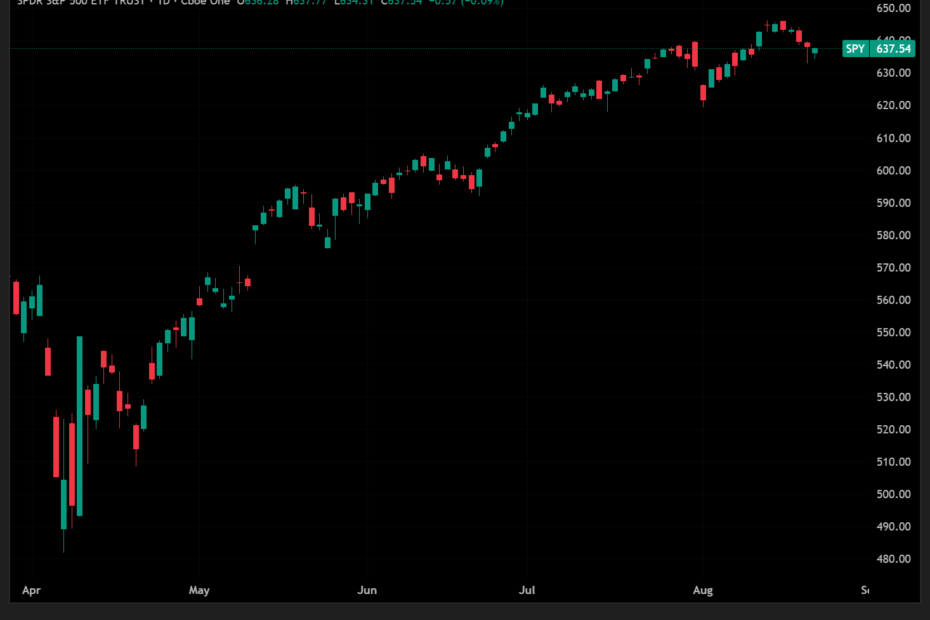This screenshot has height=620, width=930.
Task: Select the Jun label on the time axis
Action: [x=368, y=590]
